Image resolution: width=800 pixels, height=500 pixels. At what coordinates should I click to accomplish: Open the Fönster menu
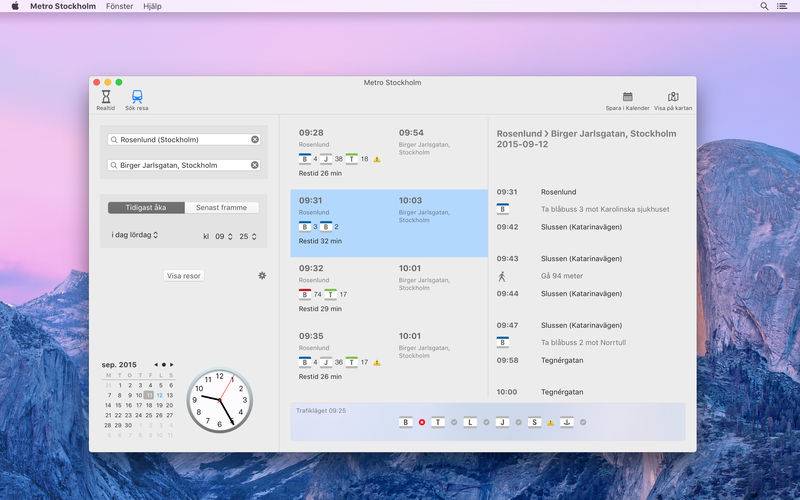pyautogui.click(x=119, y=6)
